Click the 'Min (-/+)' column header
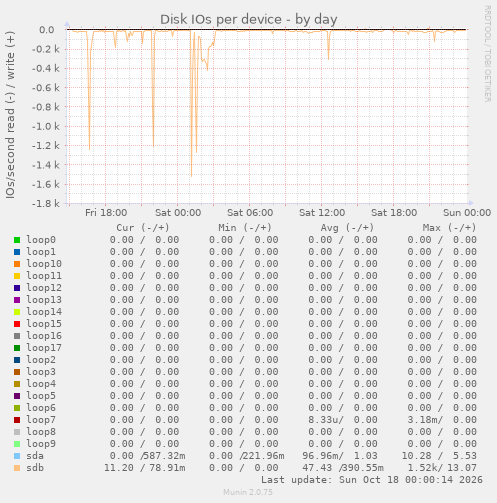Image resolution: width=497 pixels, height=503 pixels. coord(245,228)
